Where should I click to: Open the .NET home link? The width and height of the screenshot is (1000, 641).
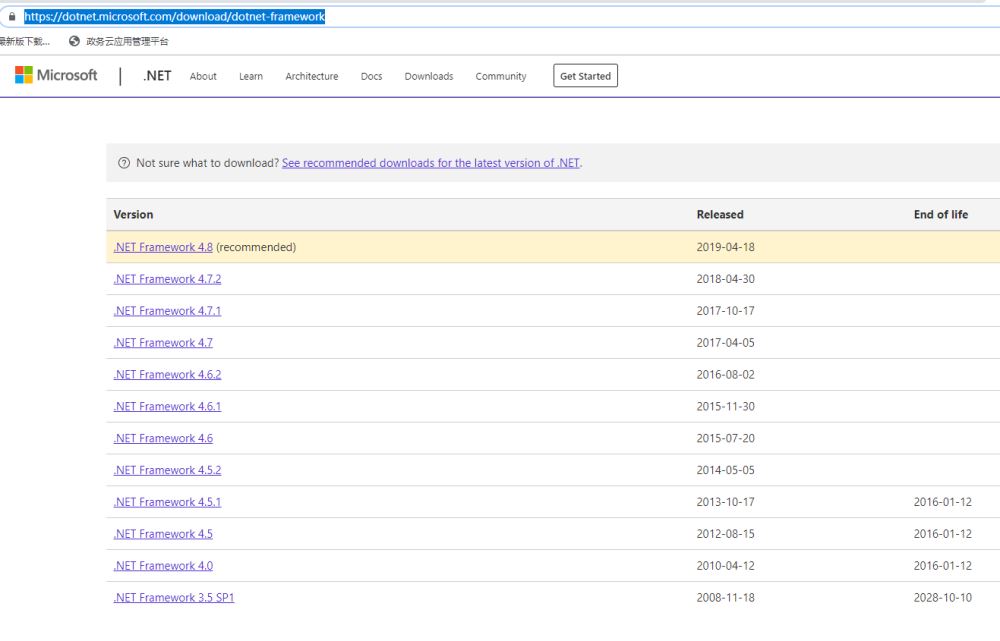[157, 76]
